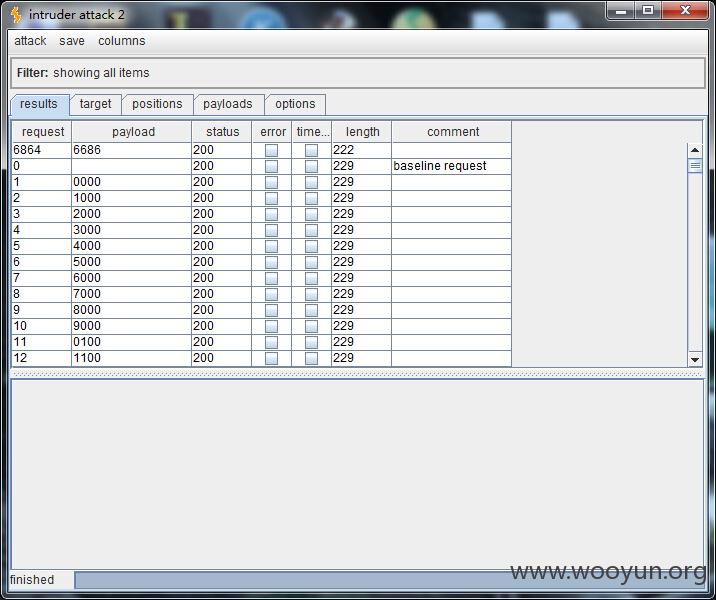Switch to the payloads tab

227,104
